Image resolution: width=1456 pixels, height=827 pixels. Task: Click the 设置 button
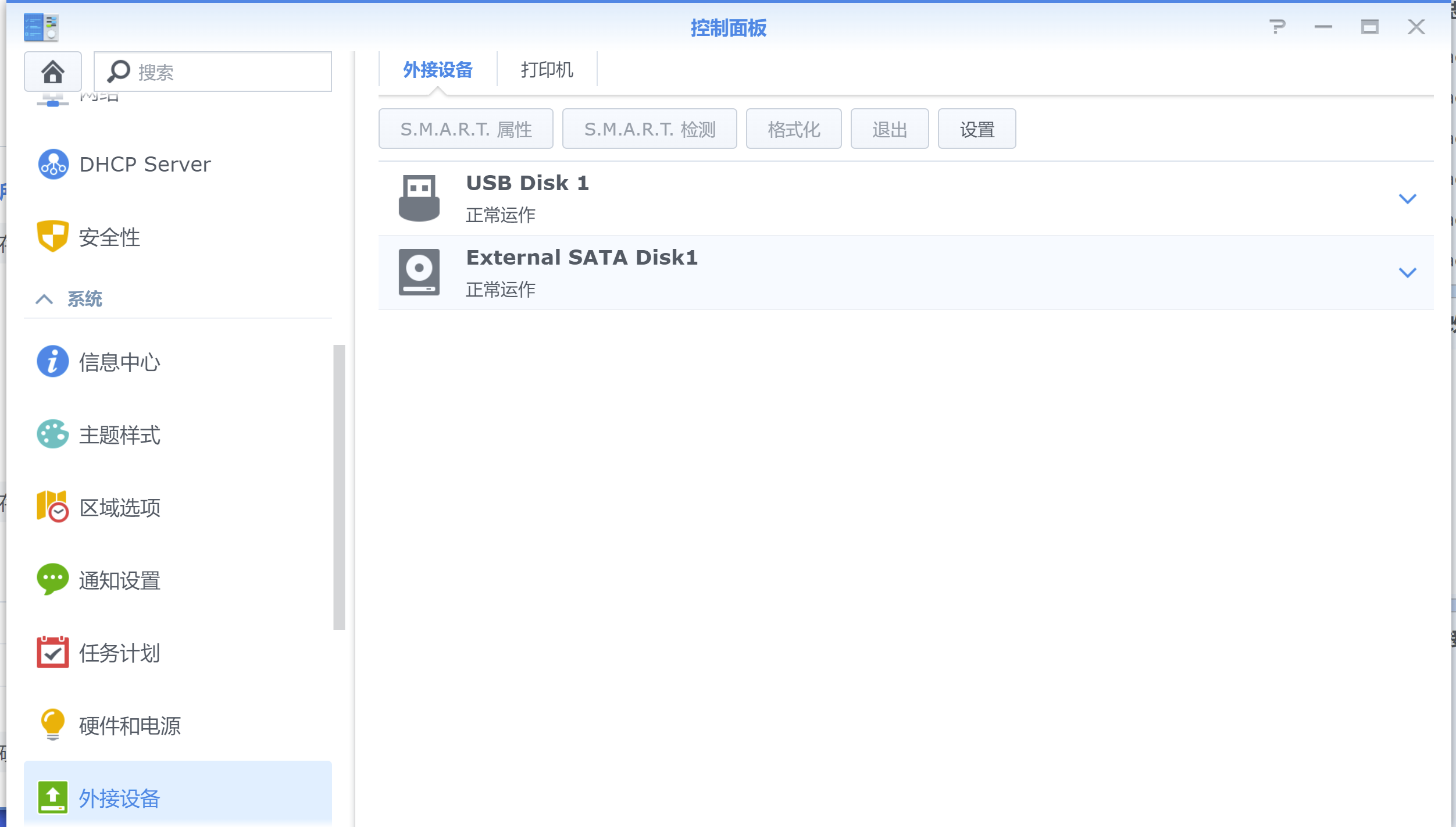pos(977,129)
